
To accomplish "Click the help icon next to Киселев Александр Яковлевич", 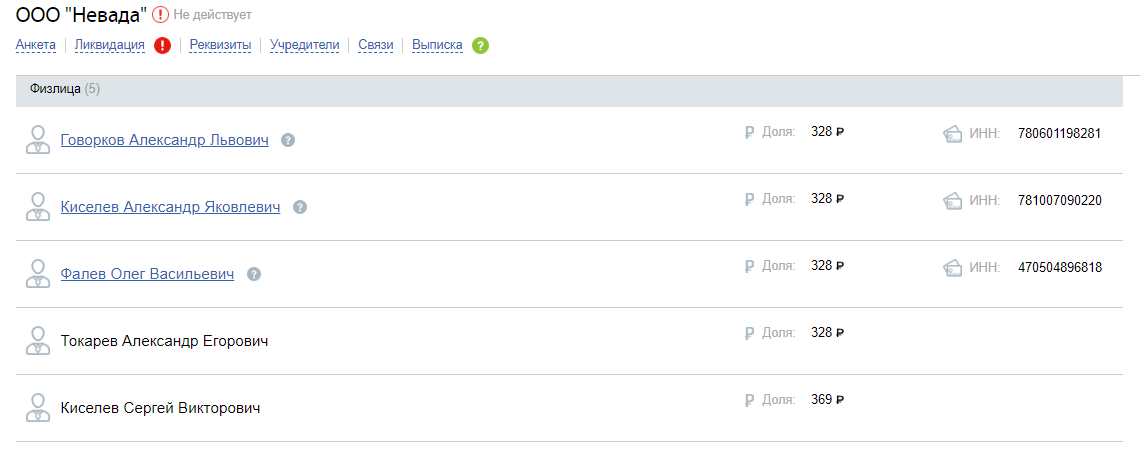I will (300, 207).
